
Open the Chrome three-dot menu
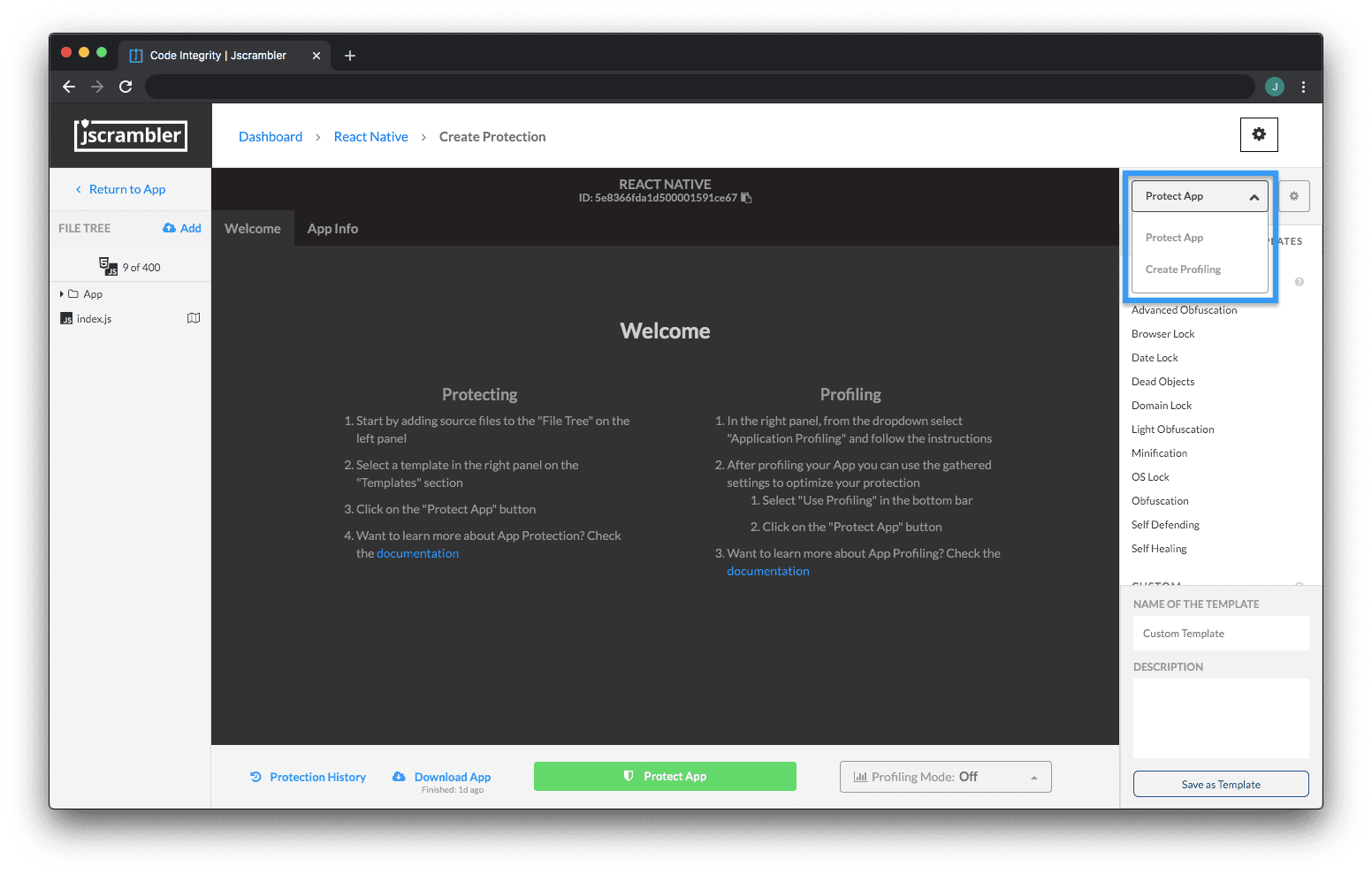1303,87
